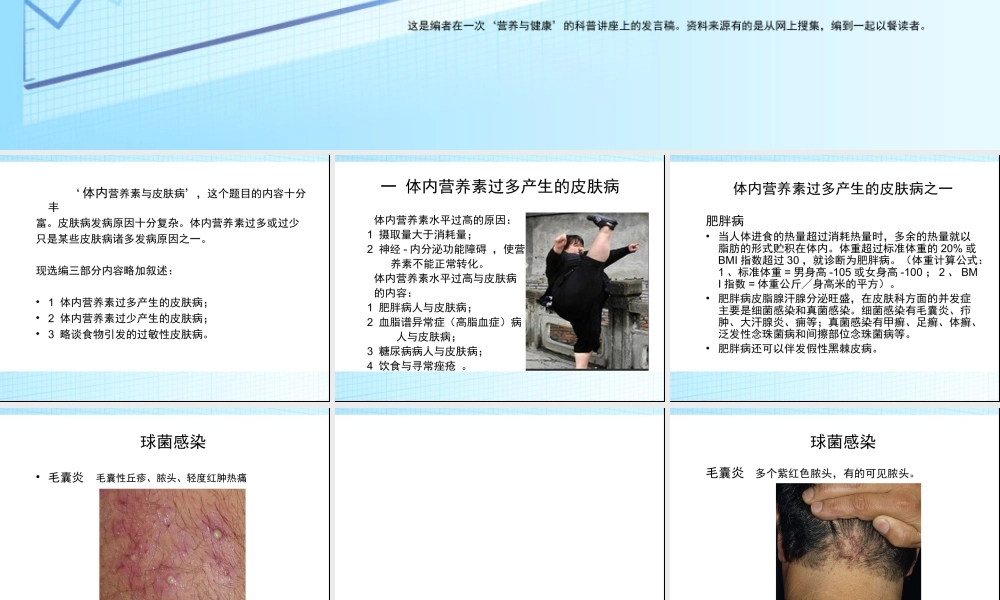Click the bullet 3 糖尿病病人与皮肤病
This screenshot has width=1000, height=600.
[x=410, y=348]
